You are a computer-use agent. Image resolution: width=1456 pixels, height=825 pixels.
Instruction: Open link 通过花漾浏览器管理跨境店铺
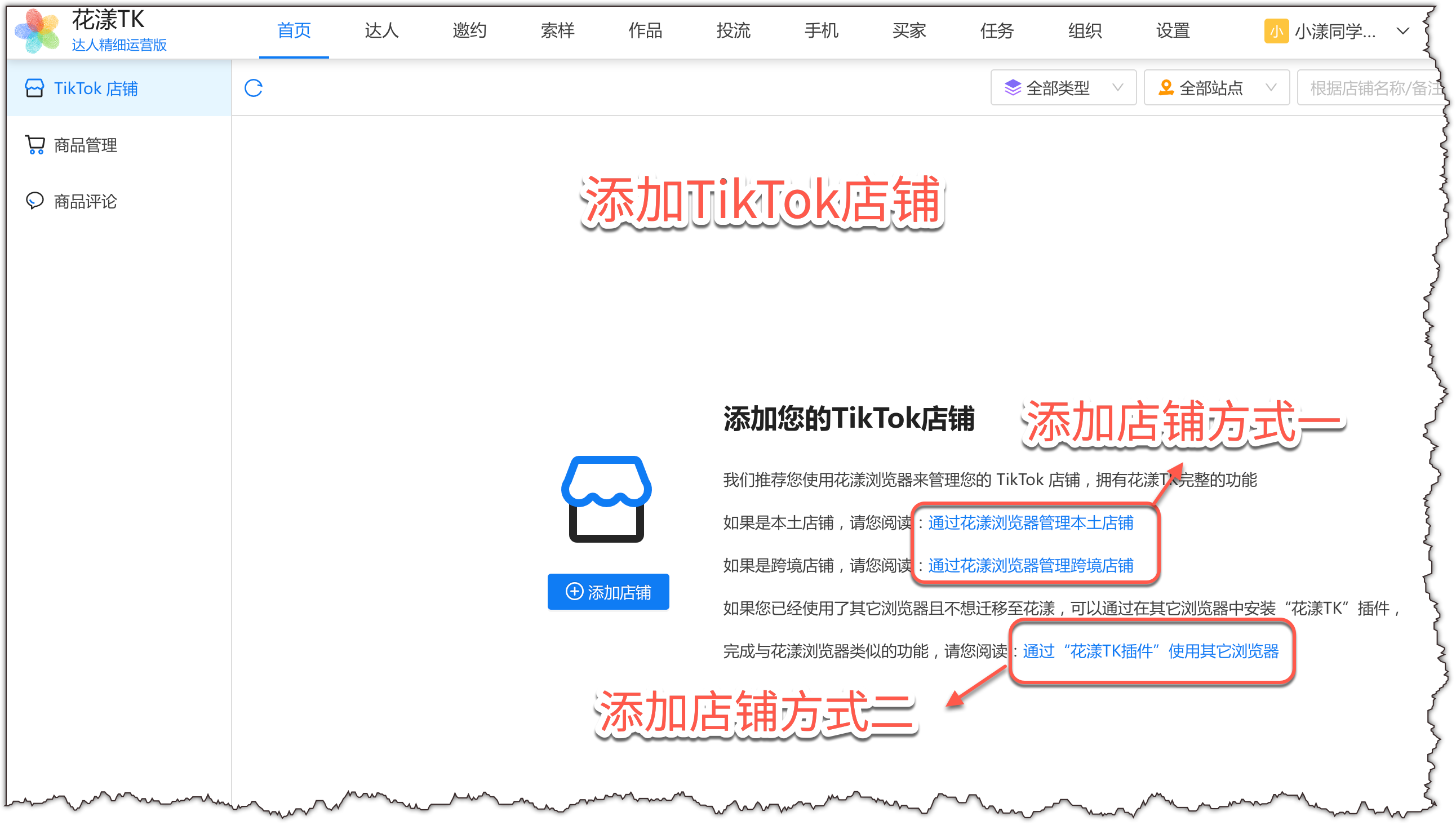[1031, 565]
